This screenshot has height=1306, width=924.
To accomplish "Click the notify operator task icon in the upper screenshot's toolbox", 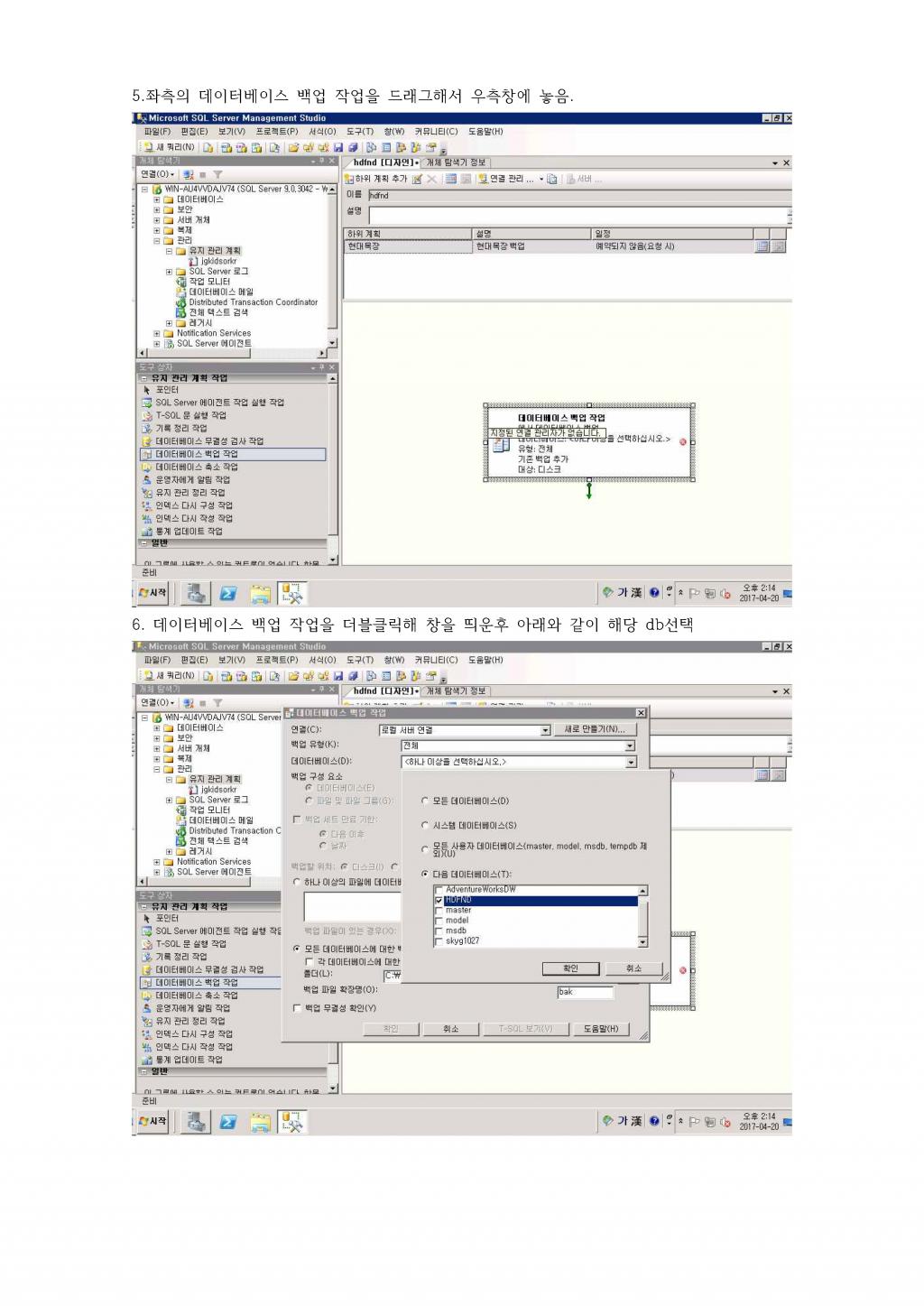I will 147,480.
